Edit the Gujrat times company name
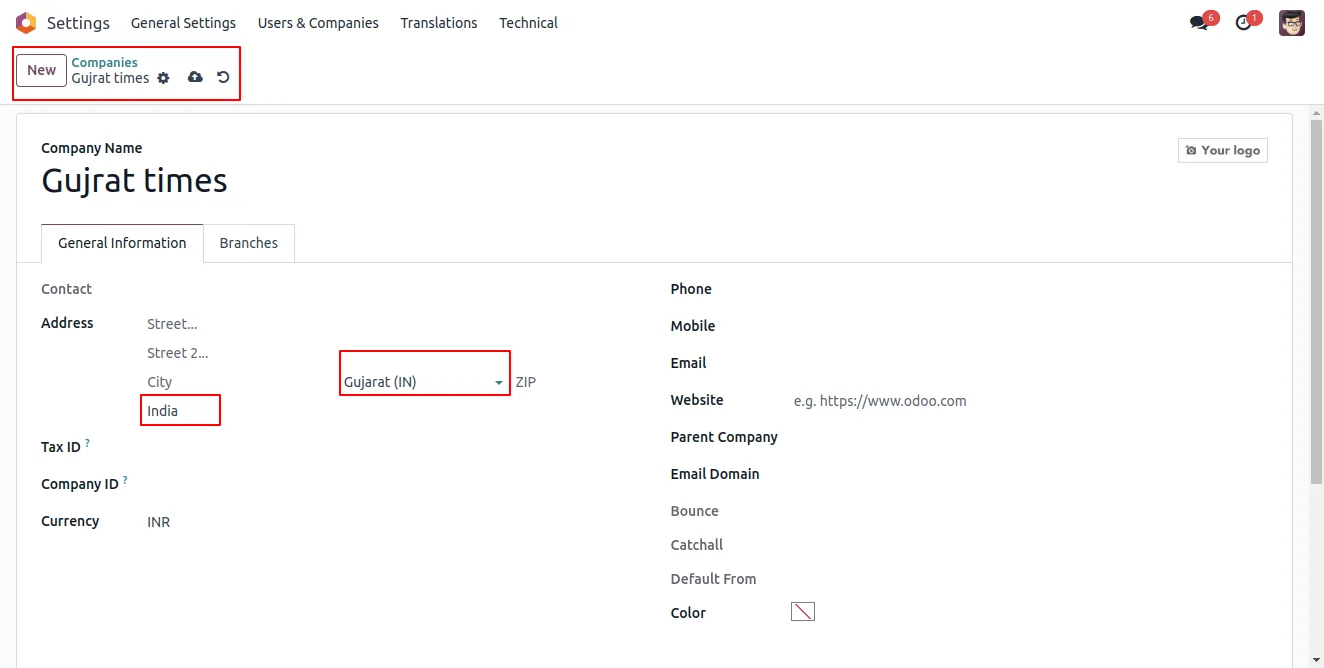 tap(134, 181)
